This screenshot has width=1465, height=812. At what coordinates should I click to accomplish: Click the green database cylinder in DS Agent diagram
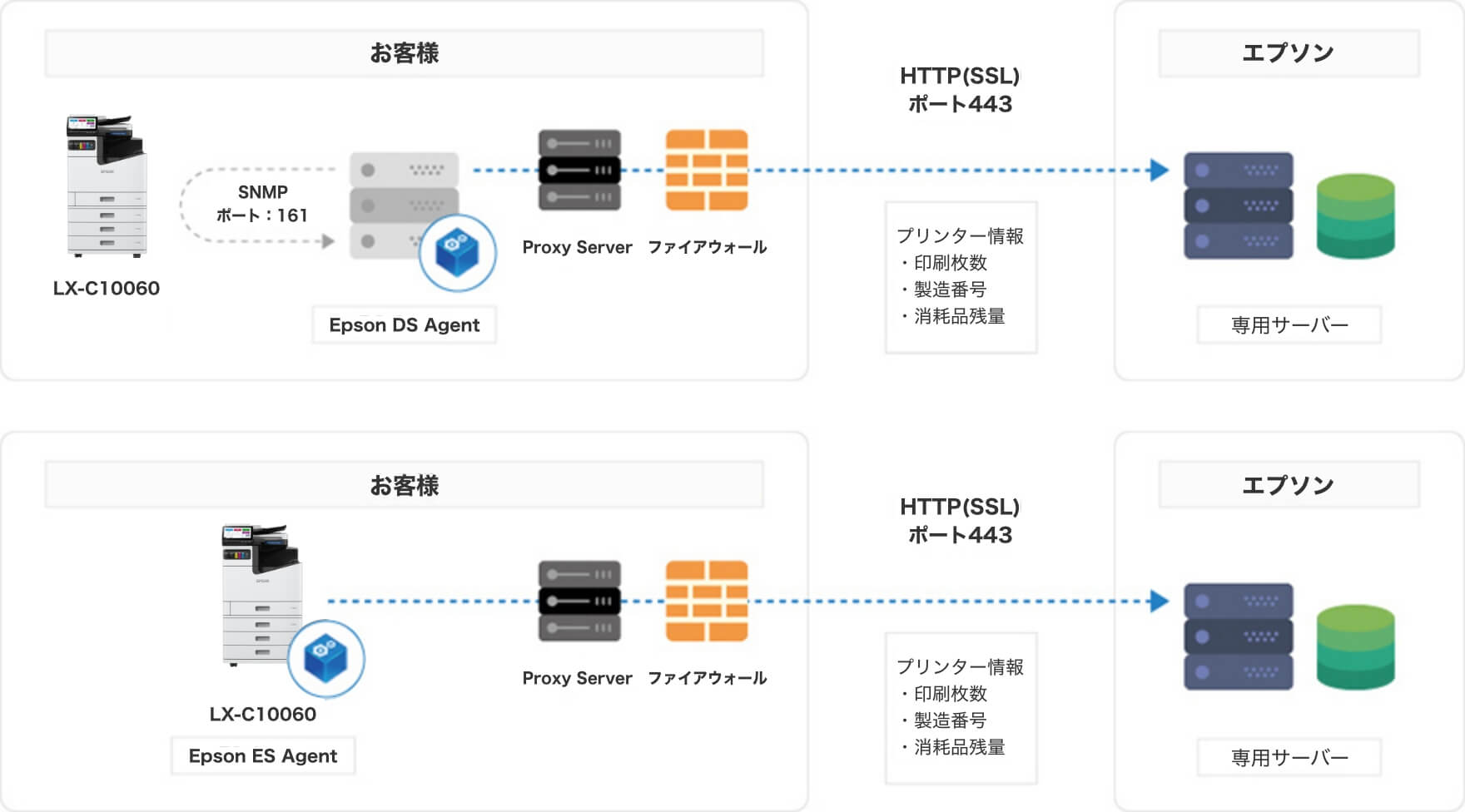tap(1355, 215)
